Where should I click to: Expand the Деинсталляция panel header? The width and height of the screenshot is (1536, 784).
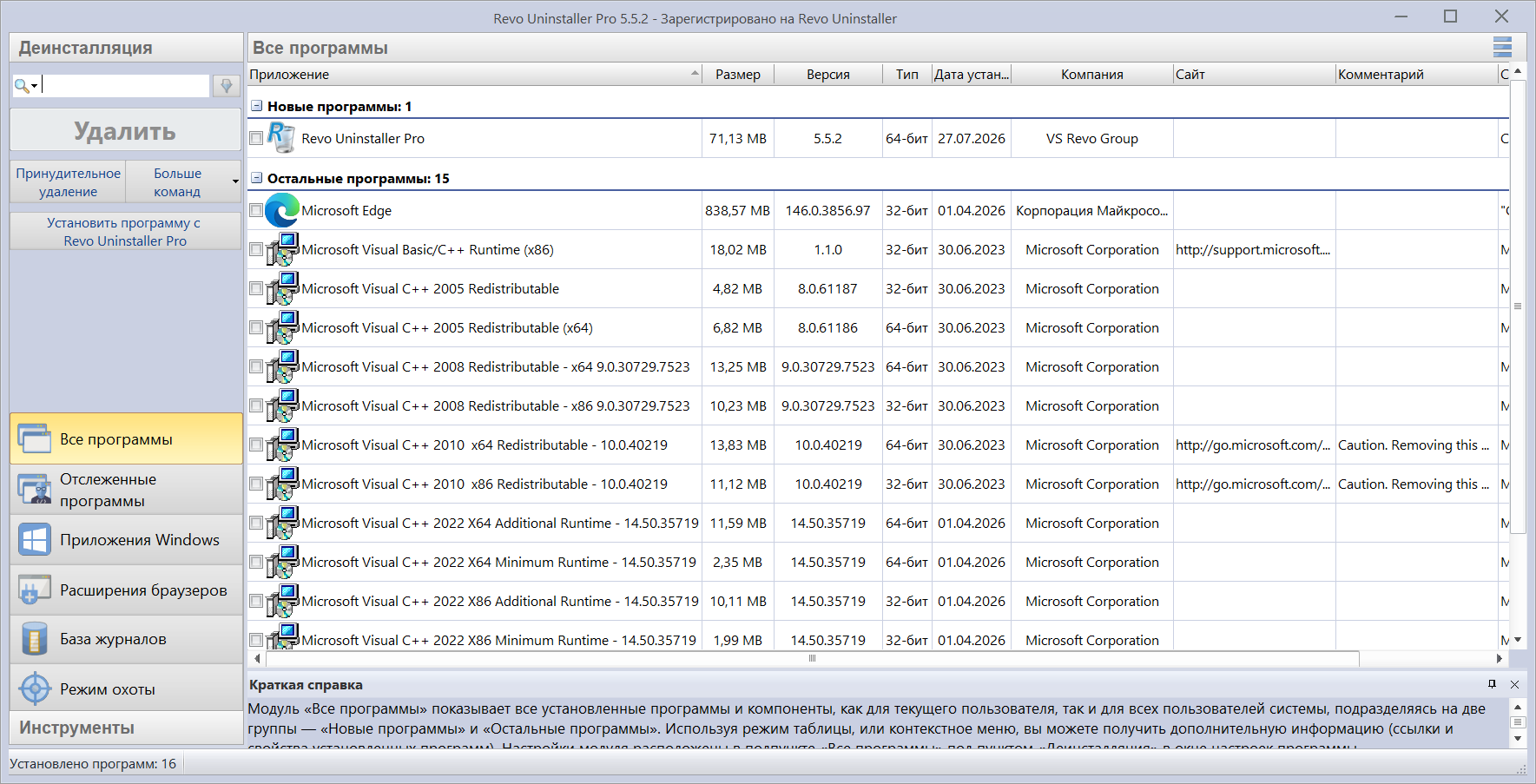126,48
